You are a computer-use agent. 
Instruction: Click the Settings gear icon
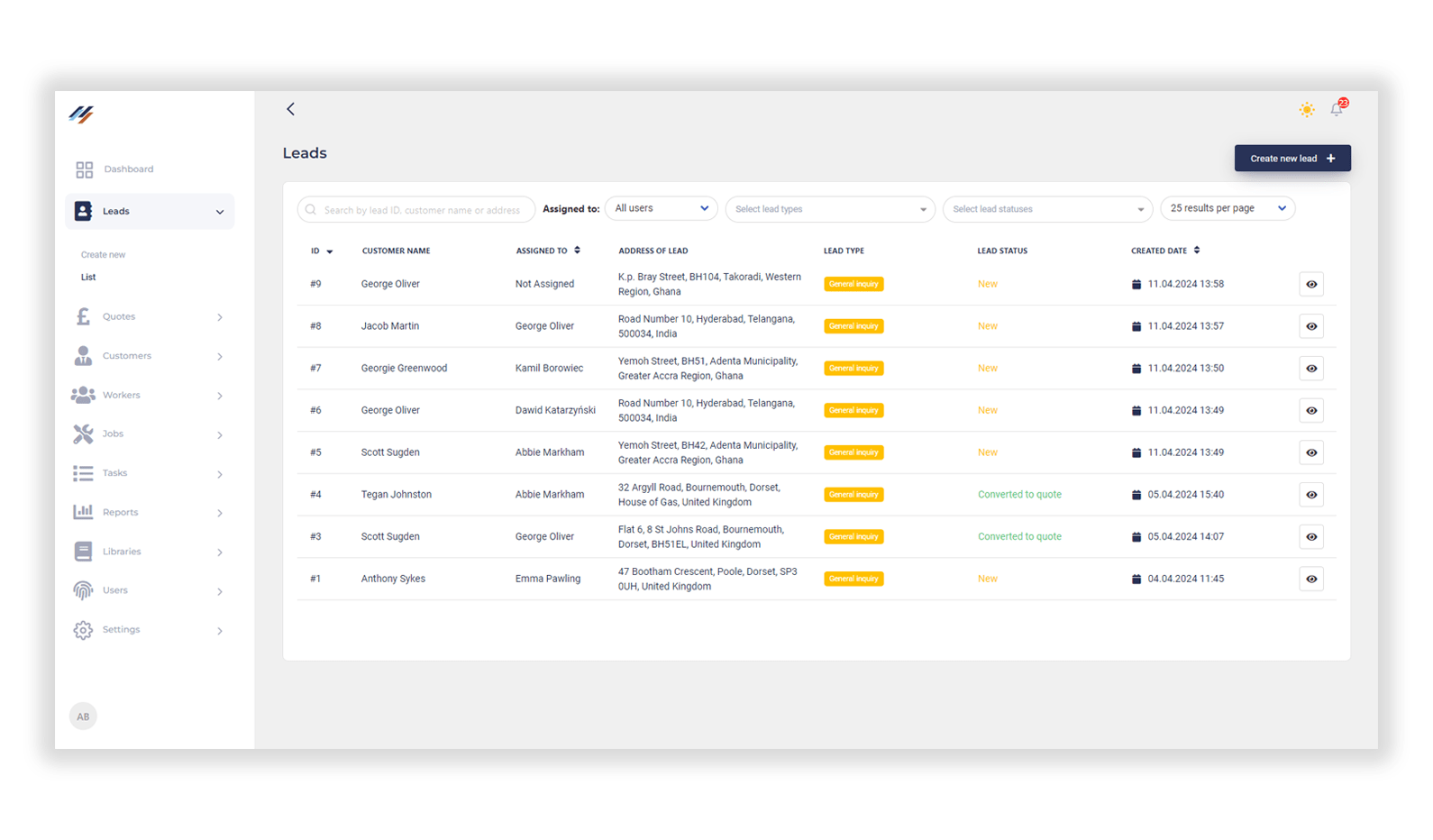point(83,630)
